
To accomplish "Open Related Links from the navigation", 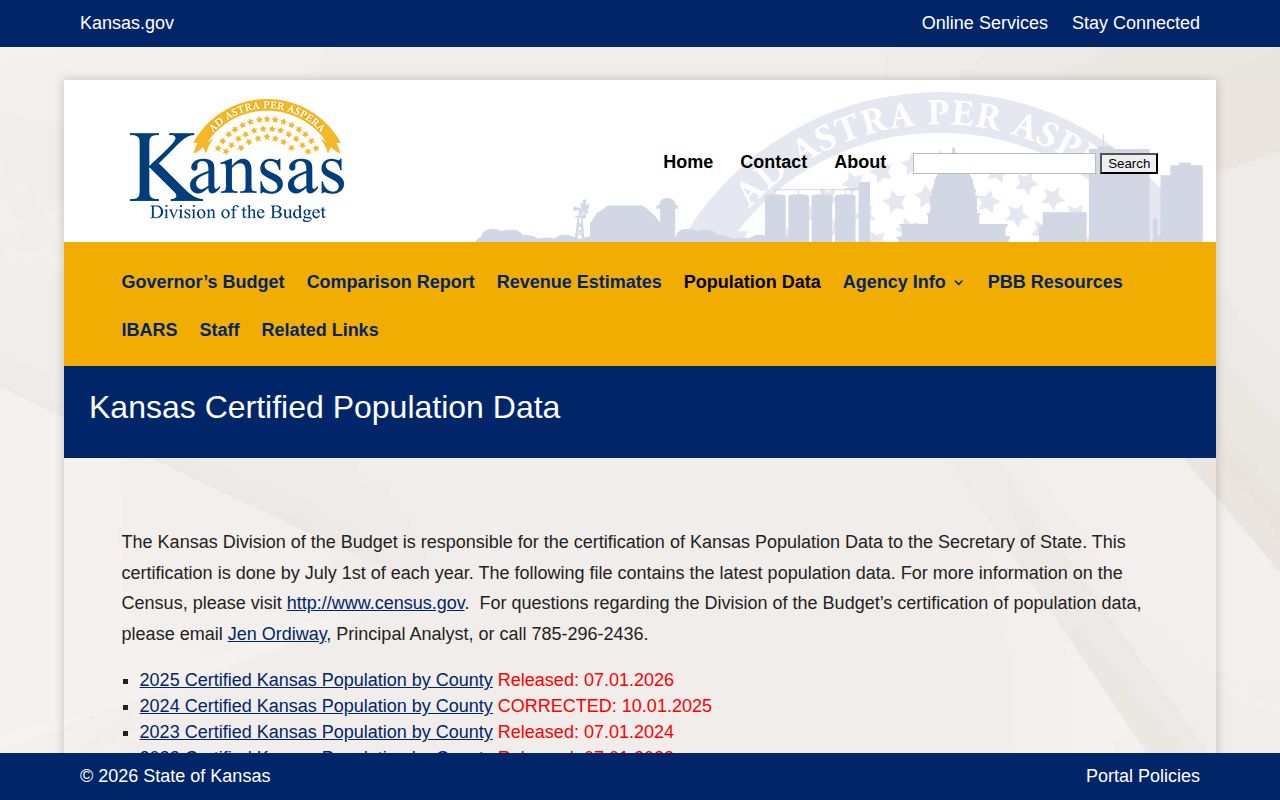I will [x=320, y=330].
